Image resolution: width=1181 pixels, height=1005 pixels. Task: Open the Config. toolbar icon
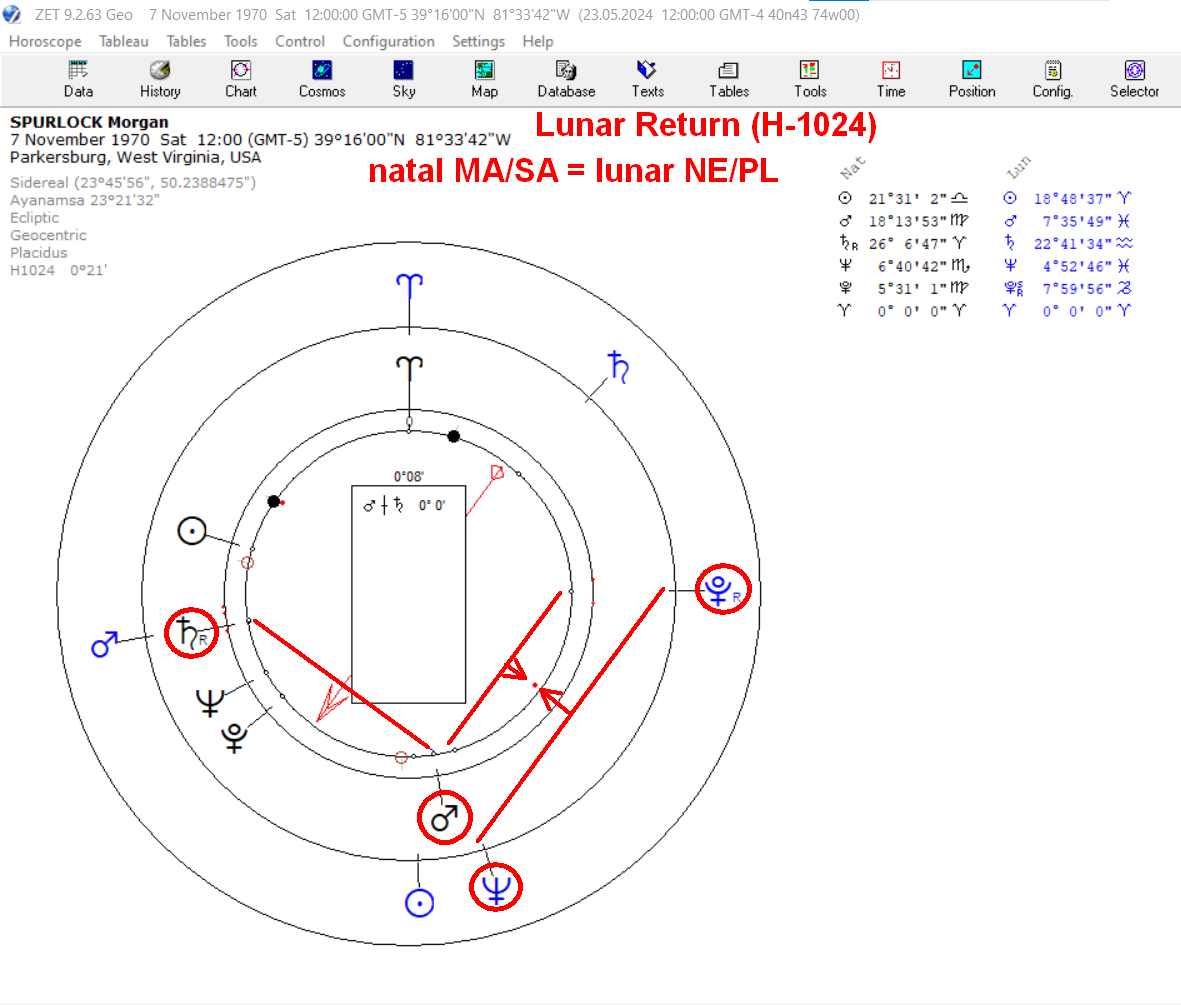(1053, 79)
